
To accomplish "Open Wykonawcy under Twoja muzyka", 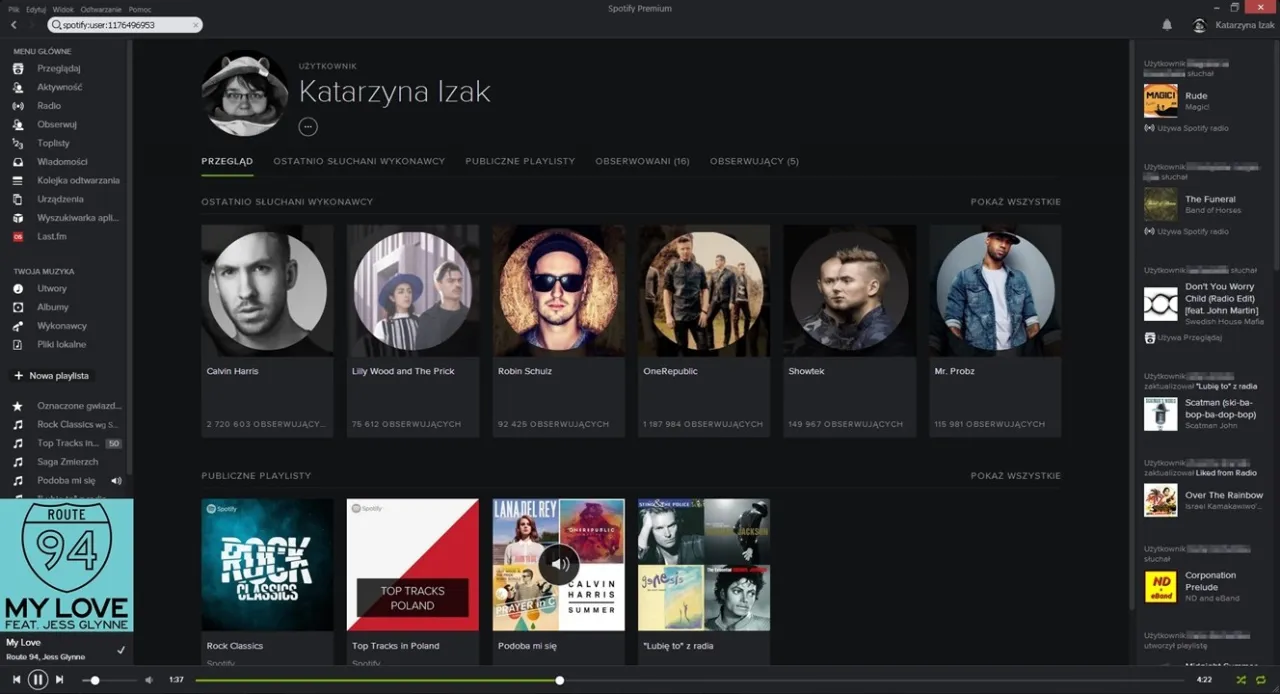I will 62,326.
